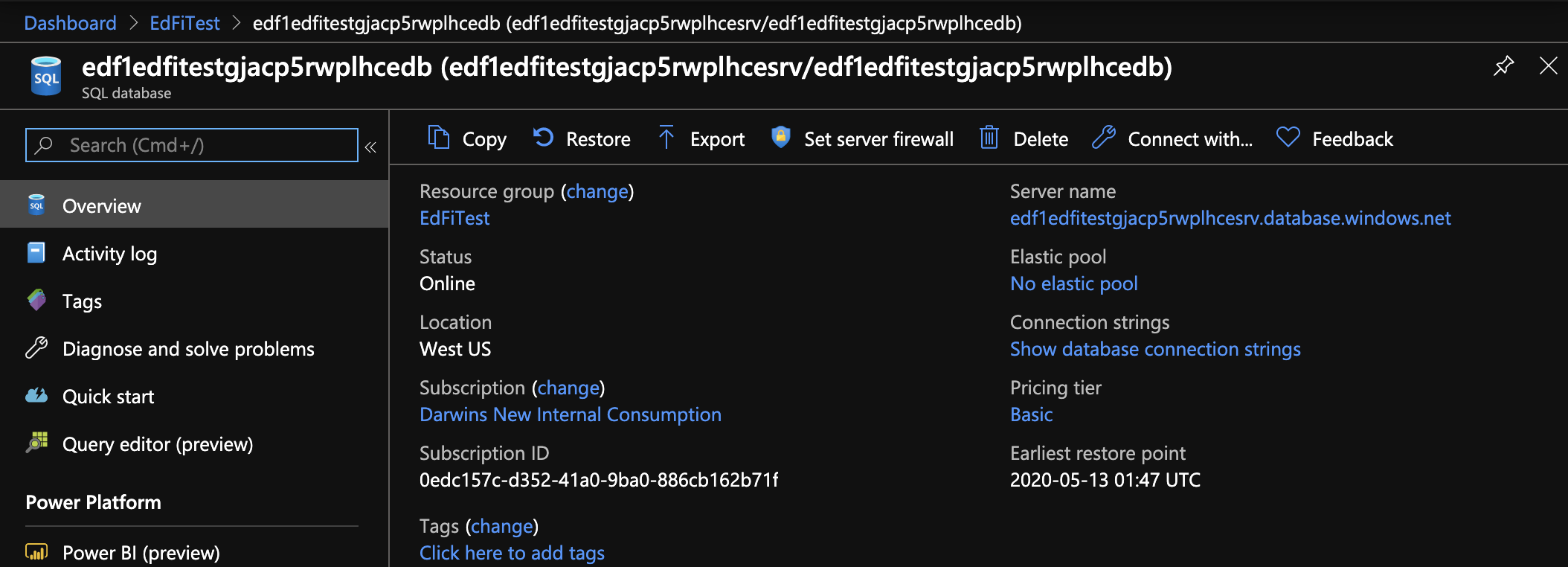Open the Basic pricing tier link
Image resolution: width=1568 pixels, height=567 pixels.
pos(1031,414)
